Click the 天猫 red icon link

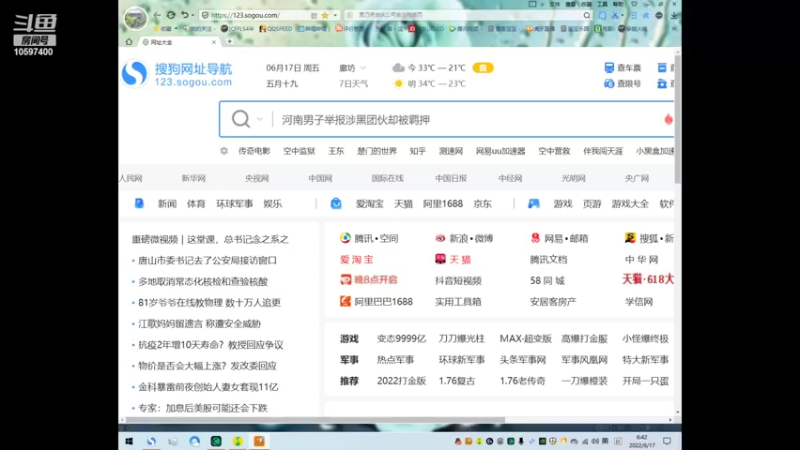(453, 259)
